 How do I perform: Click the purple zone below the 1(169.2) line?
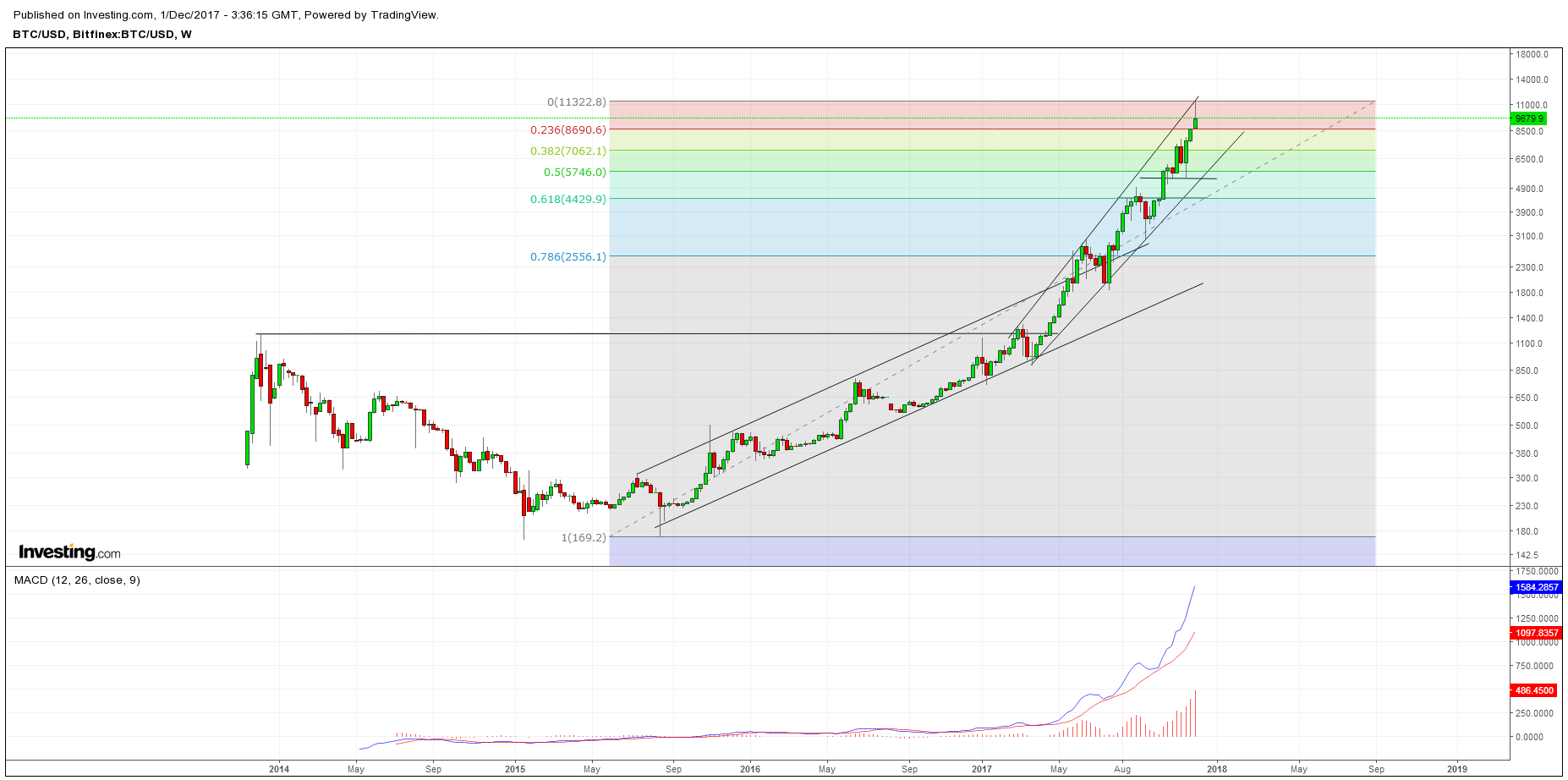[x=991, y=552]
